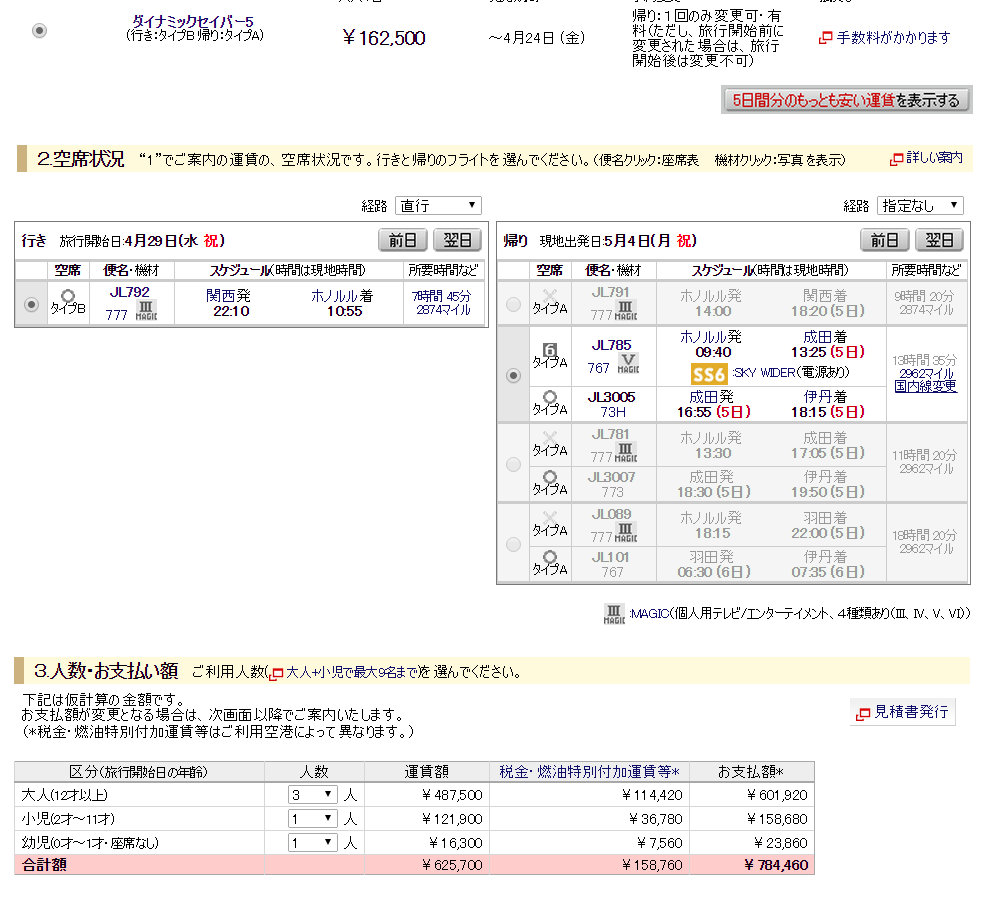Image resolution: width=984 pixels, height=900 pixels.
Task: Click the SS6 SKY WIDER seat icon
Action: click(x=709, y=374)
